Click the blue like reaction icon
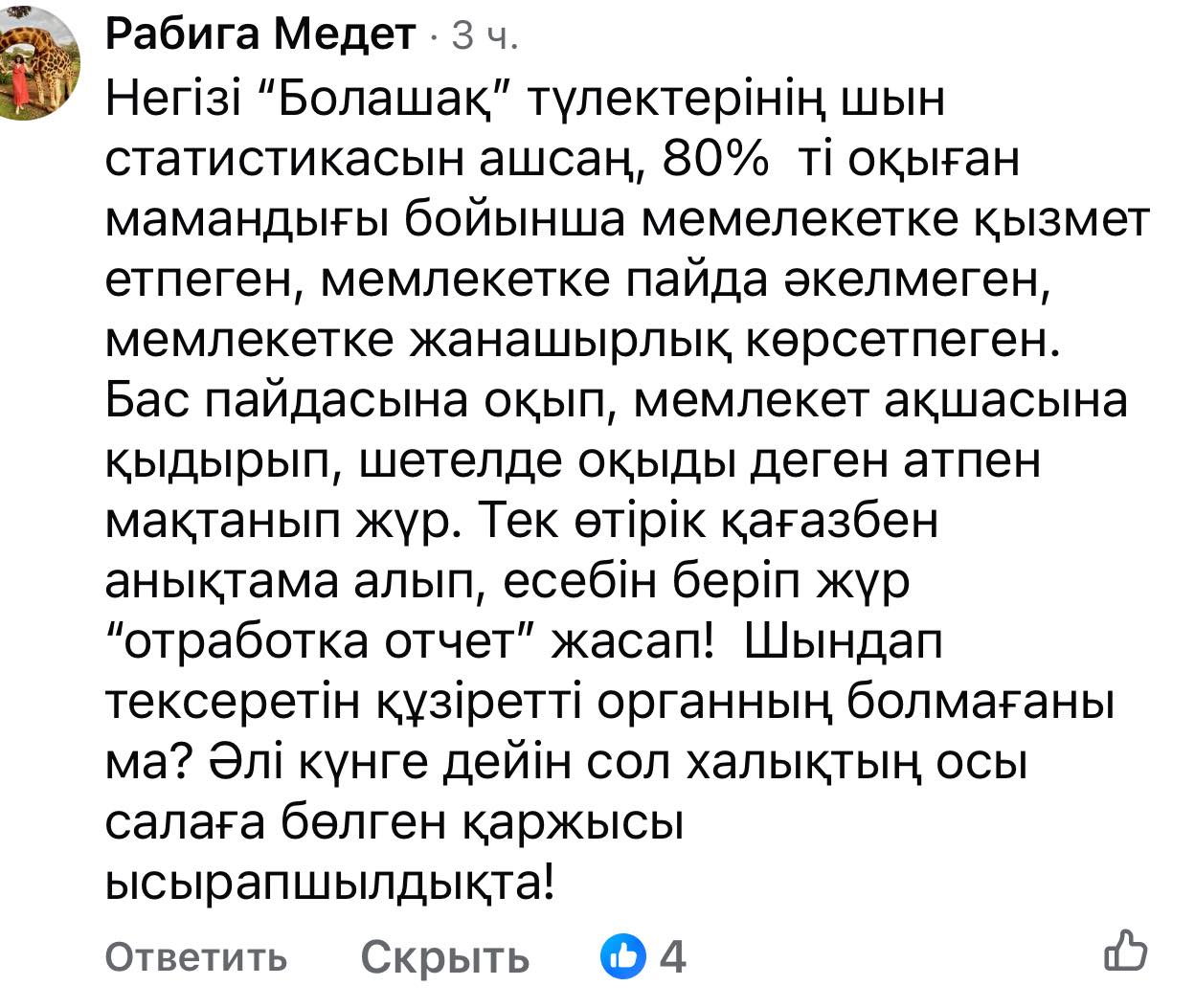1195x1008 pixels. [x=622, y=956]
